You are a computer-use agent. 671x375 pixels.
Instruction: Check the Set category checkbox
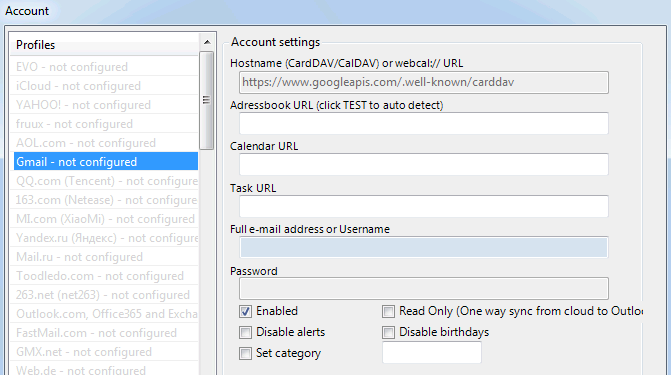tap(245, 353)
